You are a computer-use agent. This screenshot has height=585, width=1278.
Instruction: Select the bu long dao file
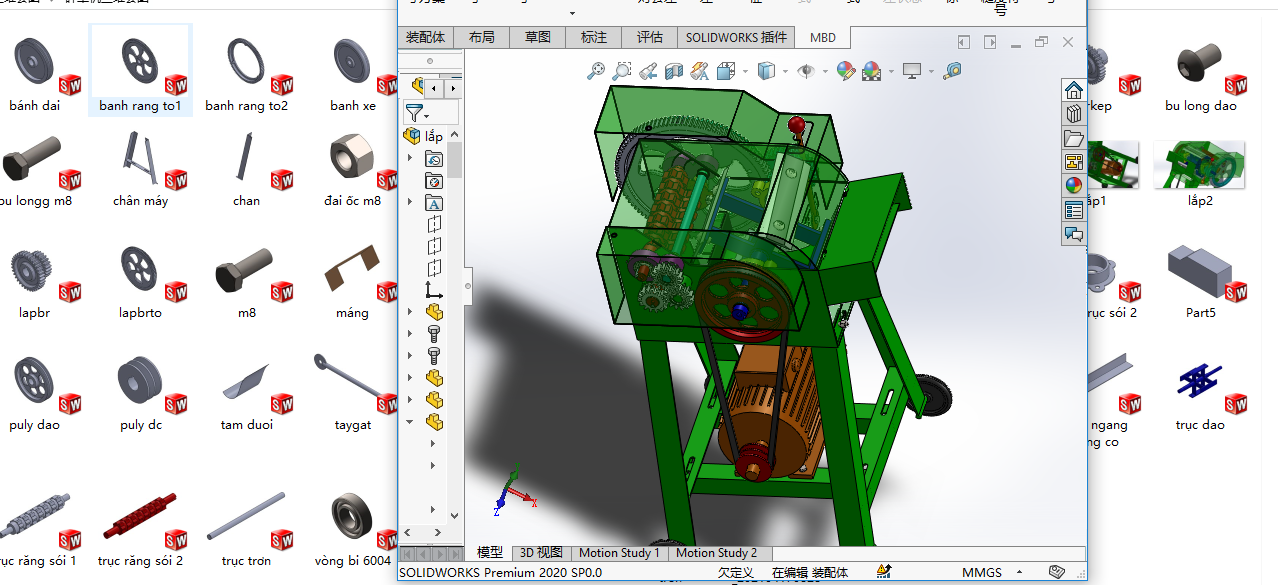(1200, 75)
